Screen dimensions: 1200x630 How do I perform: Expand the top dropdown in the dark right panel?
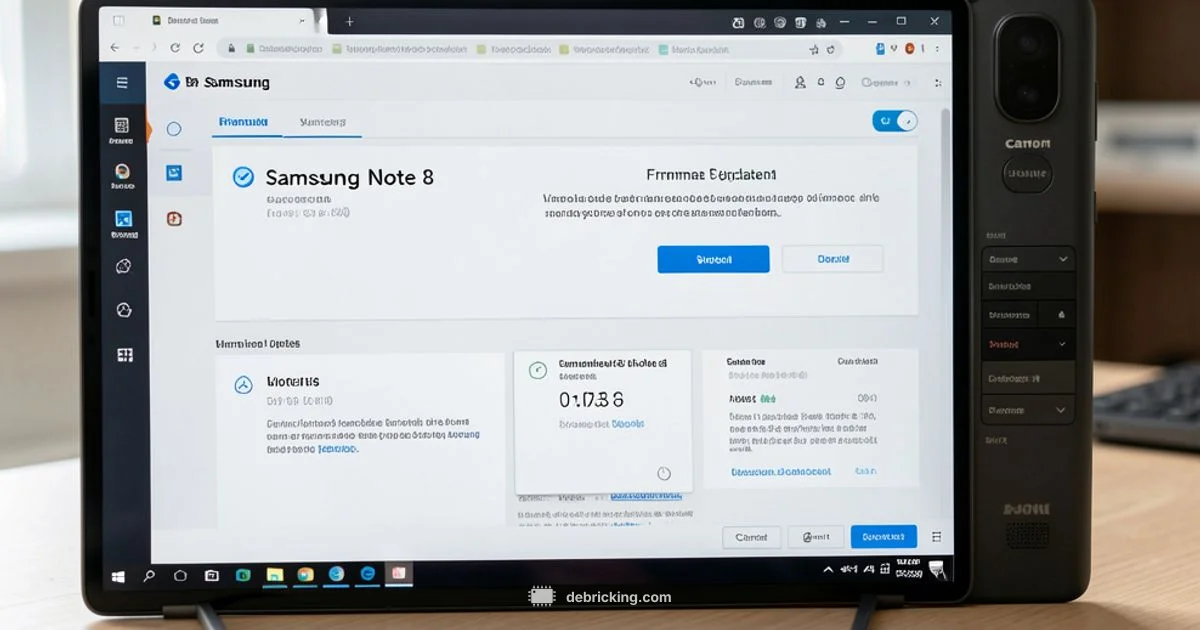(1028, 259)
